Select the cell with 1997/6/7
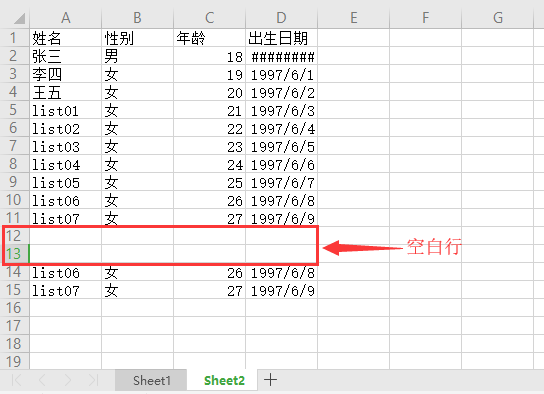 coord(281,182)
